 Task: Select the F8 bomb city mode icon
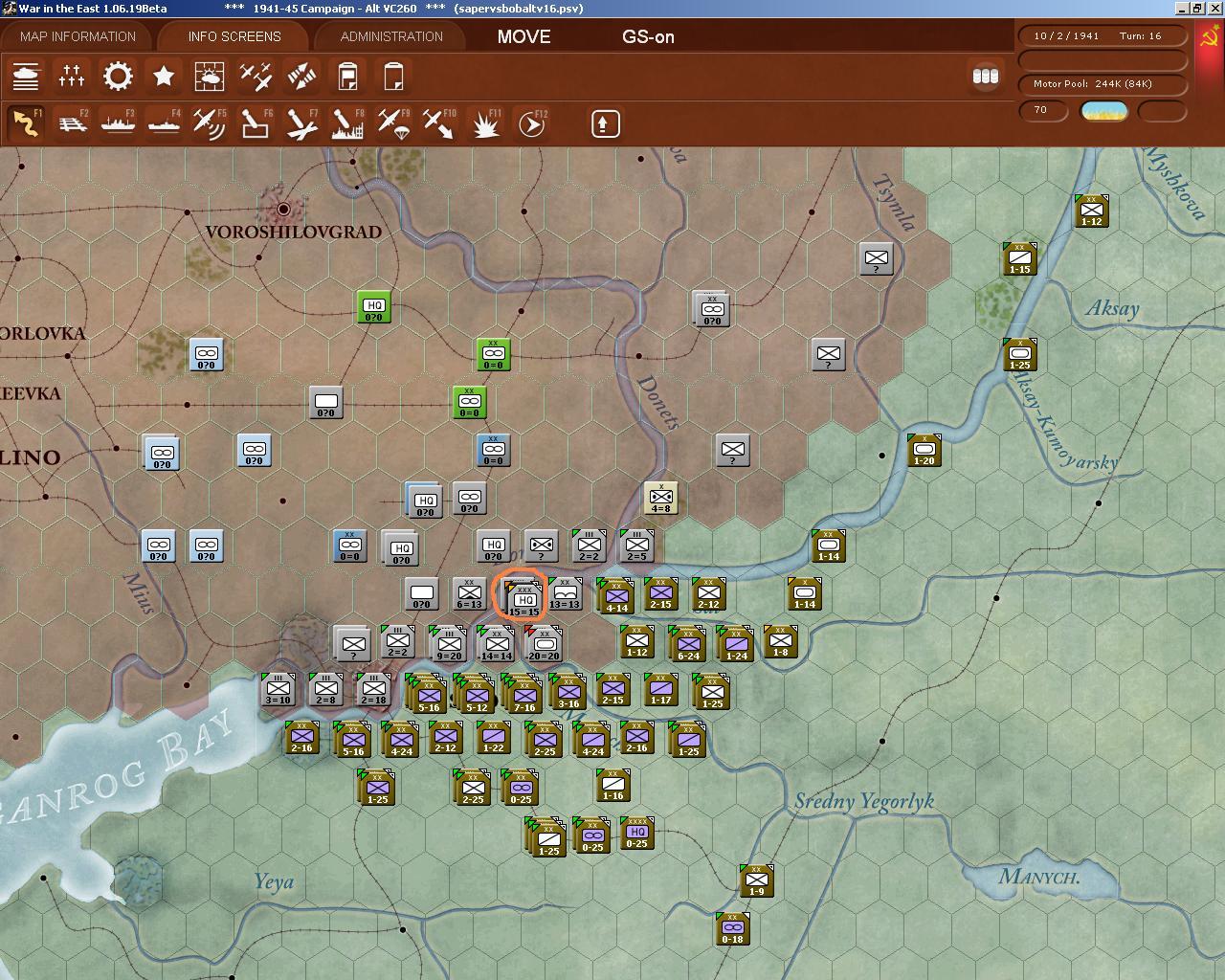(x=347, y=123)
